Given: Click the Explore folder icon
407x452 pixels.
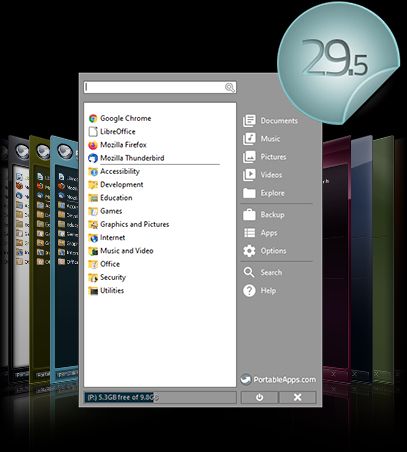Looking at the screenshot, I should tap(249, 193).
